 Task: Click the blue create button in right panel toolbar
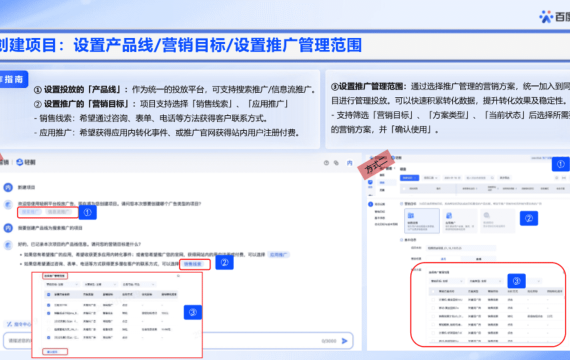409,178
